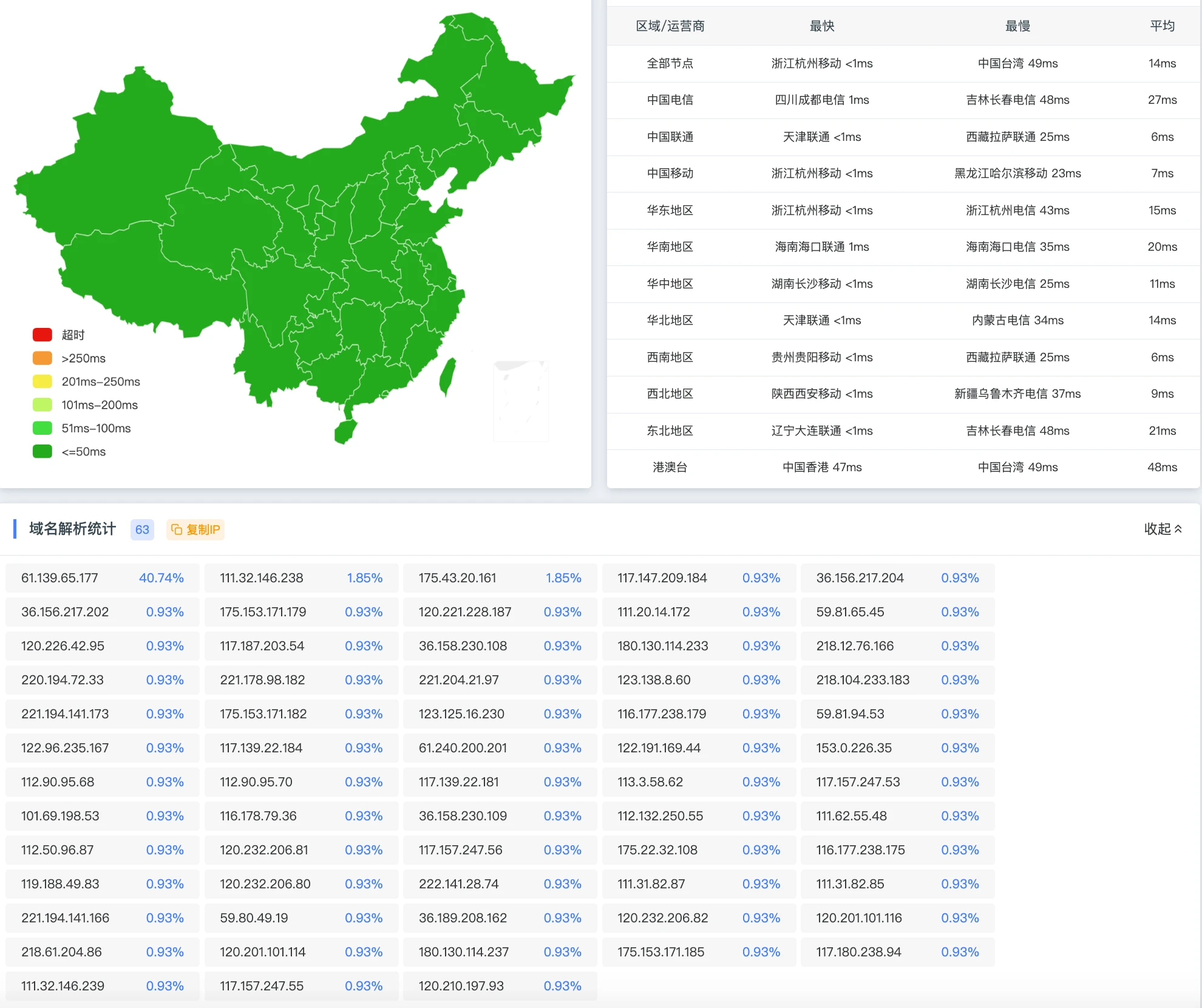Click the 中国电信 table row label
The height and width of the screenshot is (1008, 1202).
pyautogui.click(x=670, y=100)
